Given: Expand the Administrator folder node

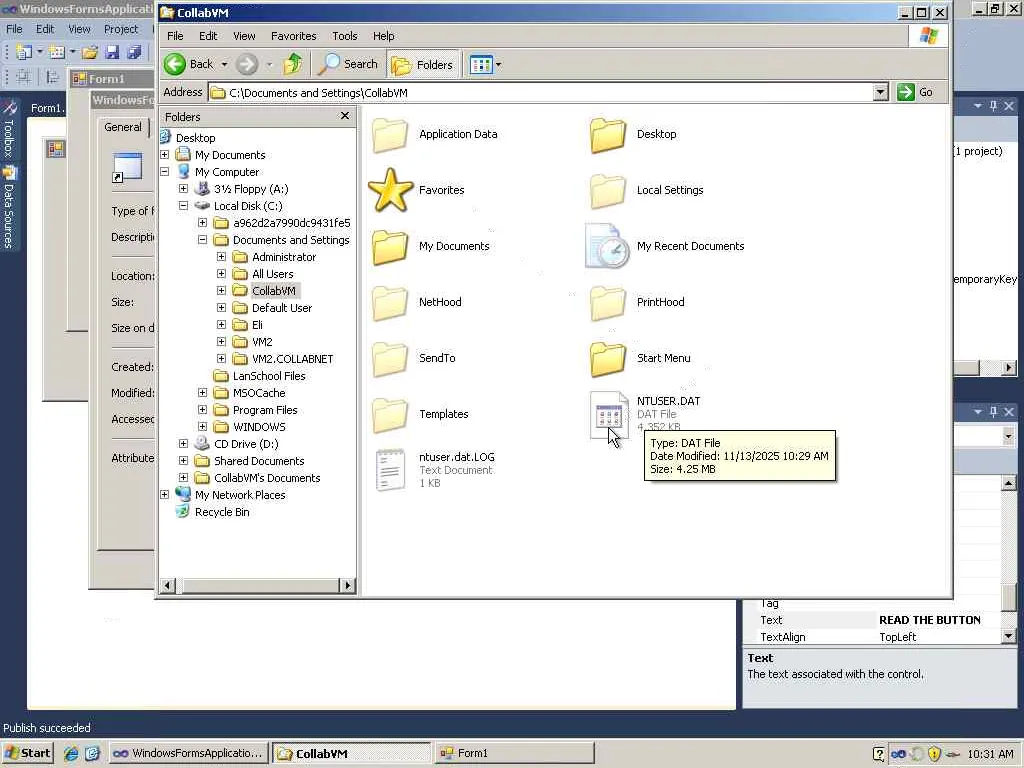Looking at the screenshot, I should pos(221,257).
